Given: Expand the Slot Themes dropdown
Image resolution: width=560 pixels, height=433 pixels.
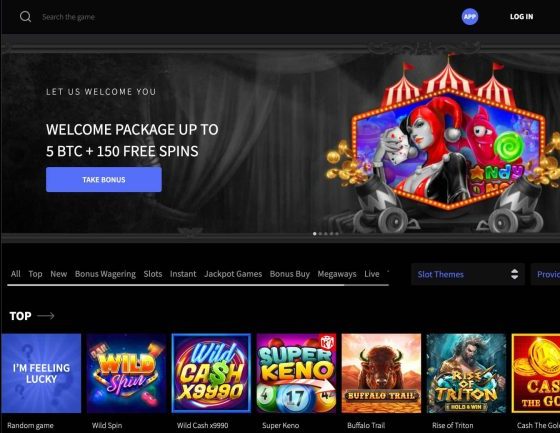Looking at the screenshot, I should pyautogui.click(x=468, y=274).
